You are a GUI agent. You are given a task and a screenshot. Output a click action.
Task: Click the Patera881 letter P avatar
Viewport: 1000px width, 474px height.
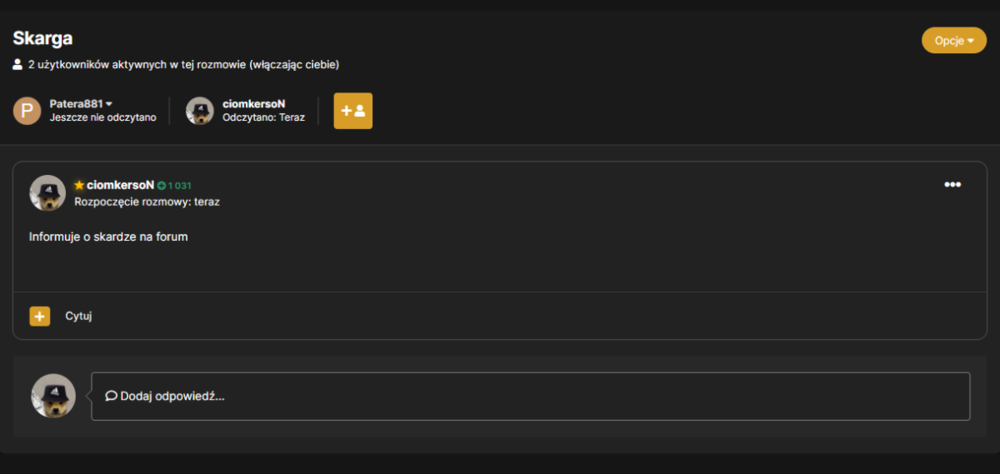27,111
